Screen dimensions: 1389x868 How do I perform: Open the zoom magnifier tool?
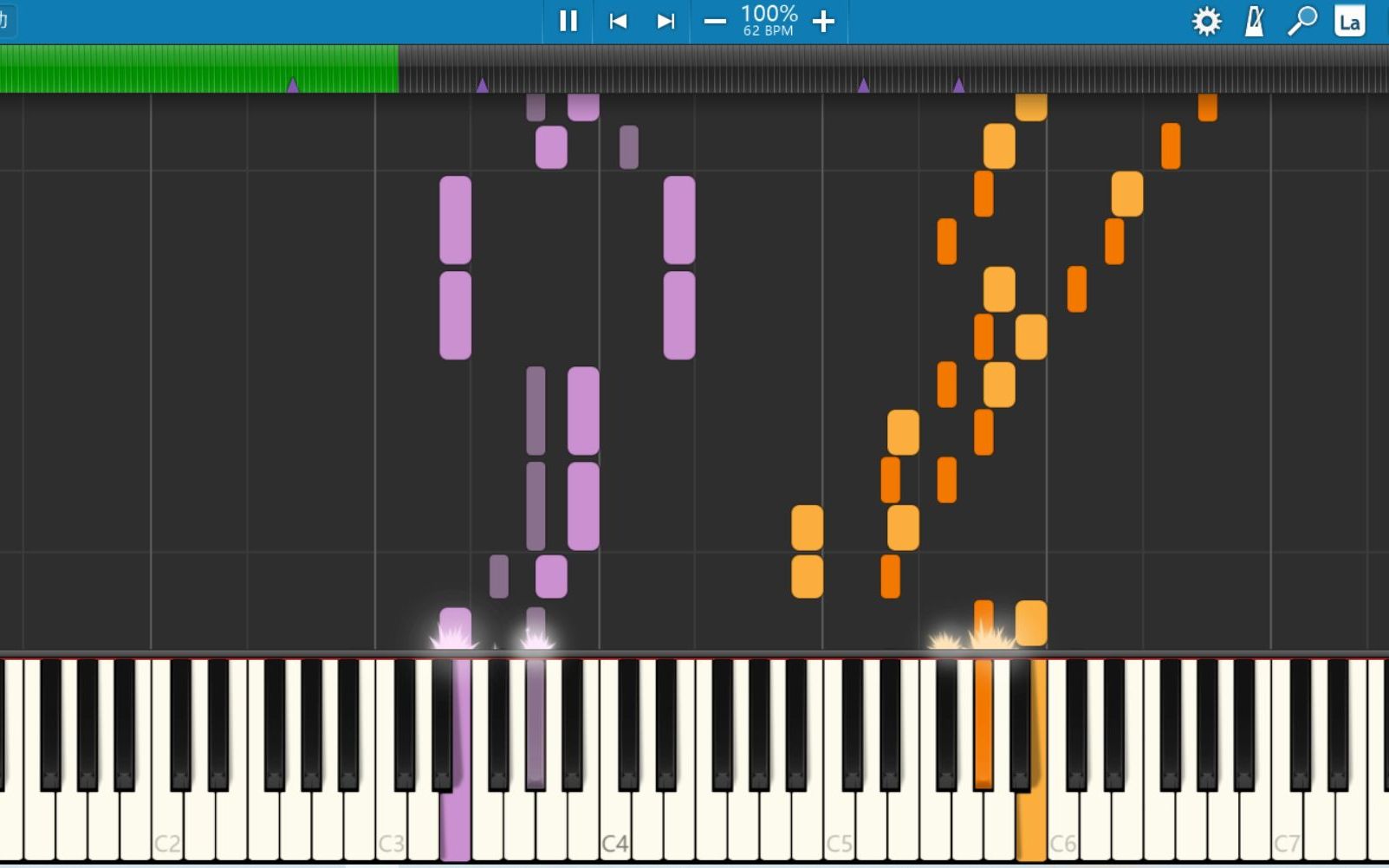click(1301, 21)
